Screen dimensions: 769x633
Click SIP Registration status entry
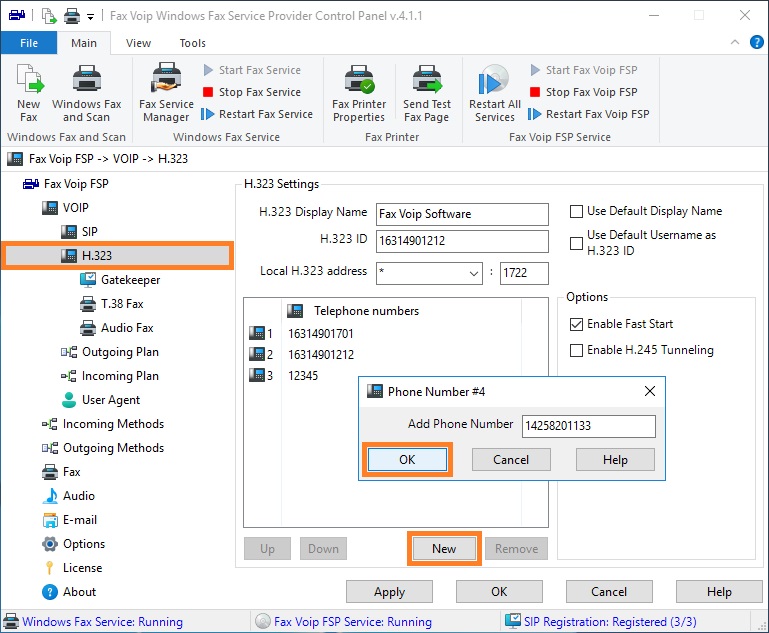pos(601,622)
